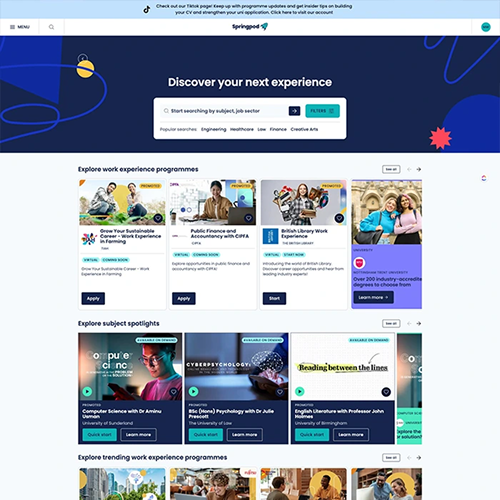The width and height of the screenshot is (500, 500).
Task: Click the British Library logo on card
Action: tap(270, 236)
